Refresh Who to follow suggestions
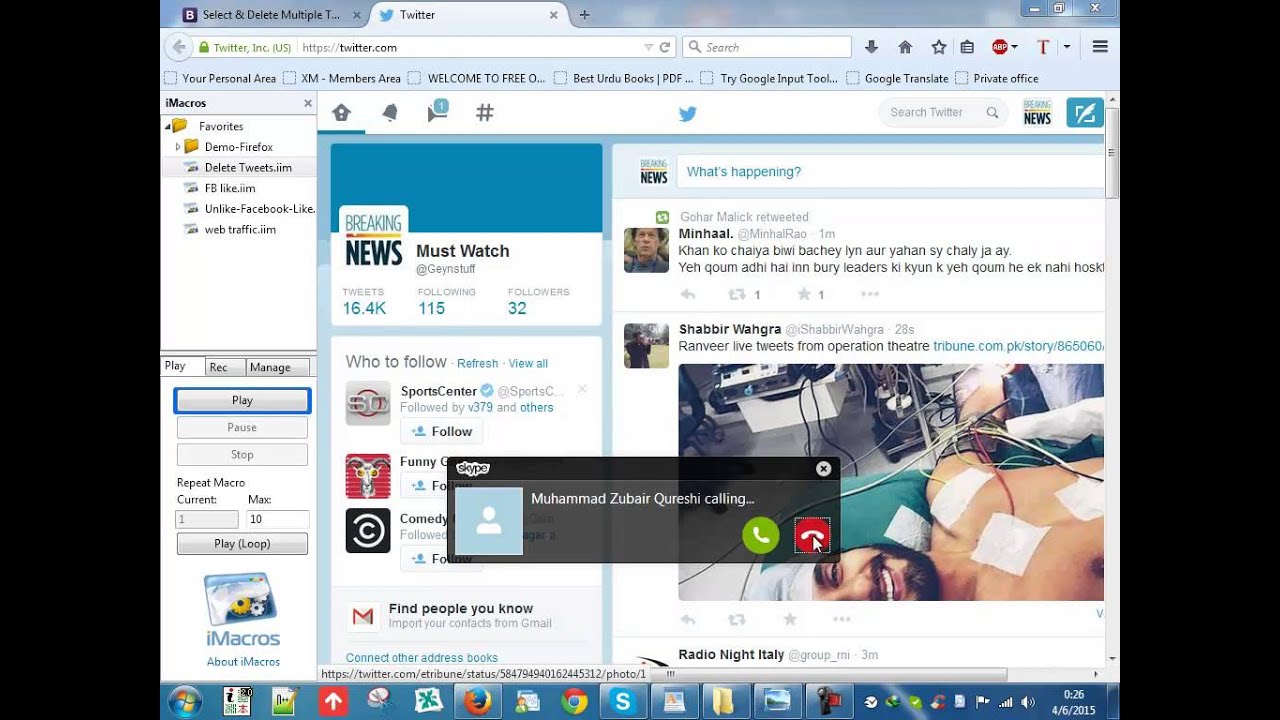The width and height of the screenshot is (1280, 720). tap(477, 363)
